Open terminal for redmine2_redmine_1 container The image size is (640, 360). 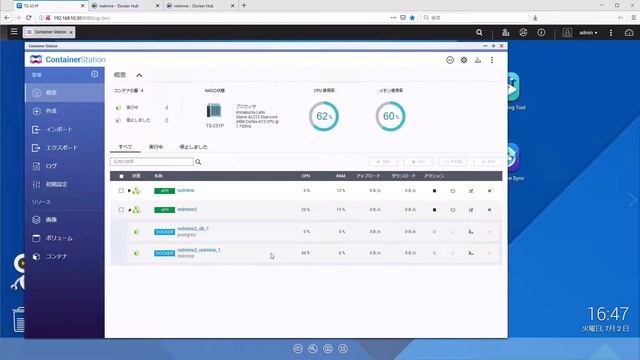click(x=471, y=253)
